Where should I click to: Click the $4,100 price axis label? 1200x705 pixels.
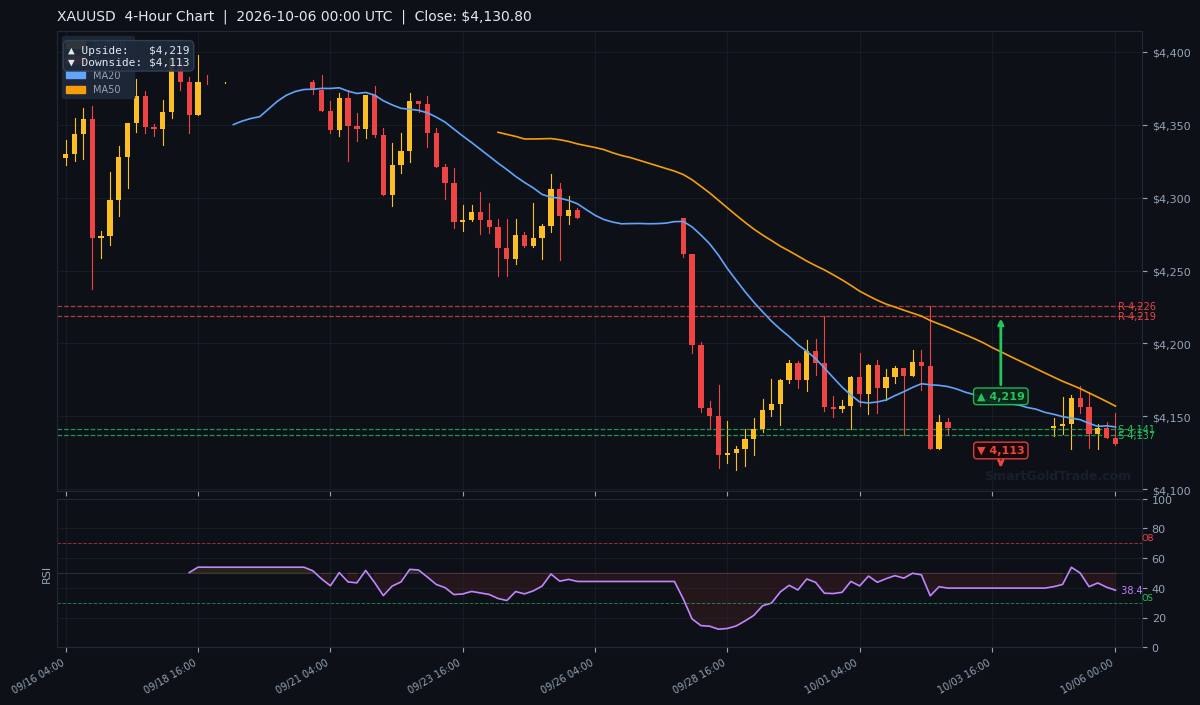(x=1172, y=491)
